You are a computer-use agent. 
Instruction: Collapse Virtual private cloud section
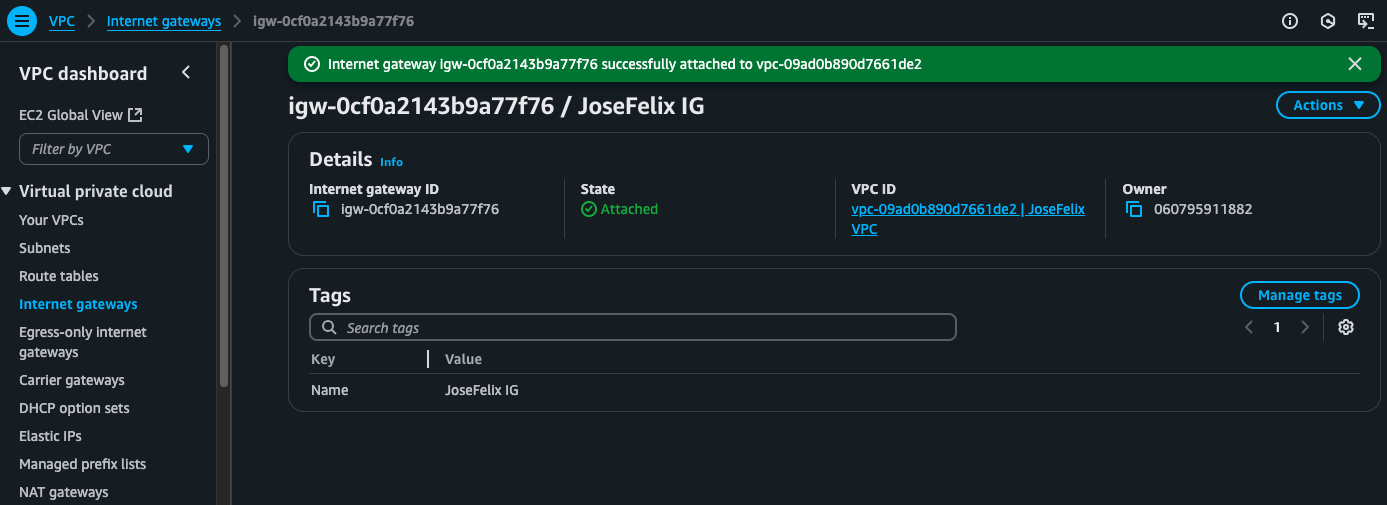[x=8, y=191]
